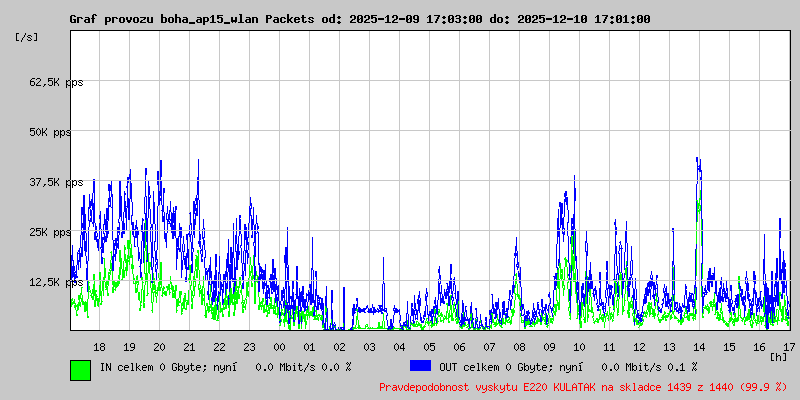The height and width of the screenshot is (400, 800).
Task: Click the hour label '06' on time axis
Action: click(460, 347)
